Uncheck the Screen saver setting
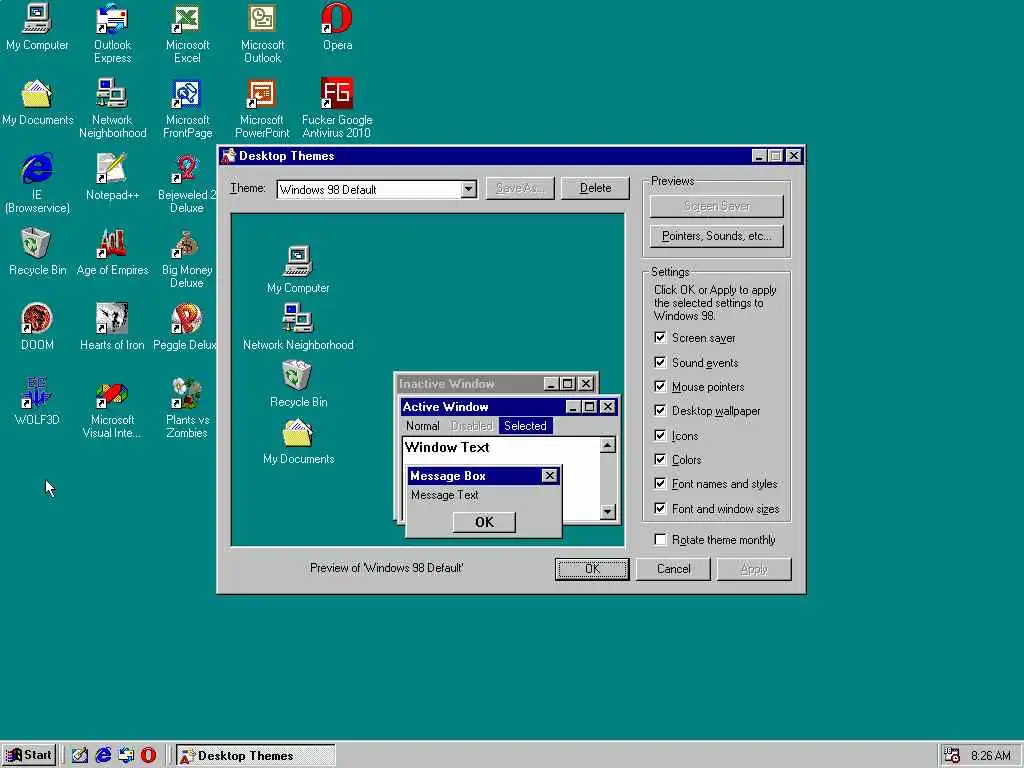This screenshot has height=768, width=1024. (660, 338)
